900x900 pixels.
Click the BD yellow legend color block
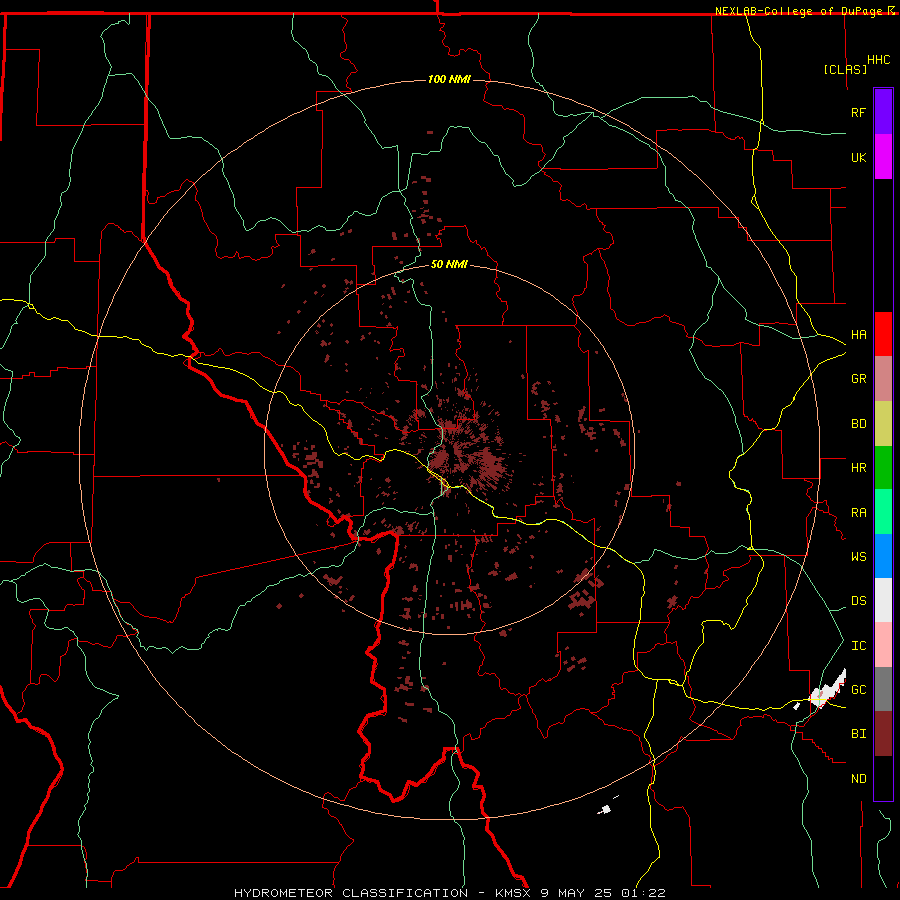(883, 424)
